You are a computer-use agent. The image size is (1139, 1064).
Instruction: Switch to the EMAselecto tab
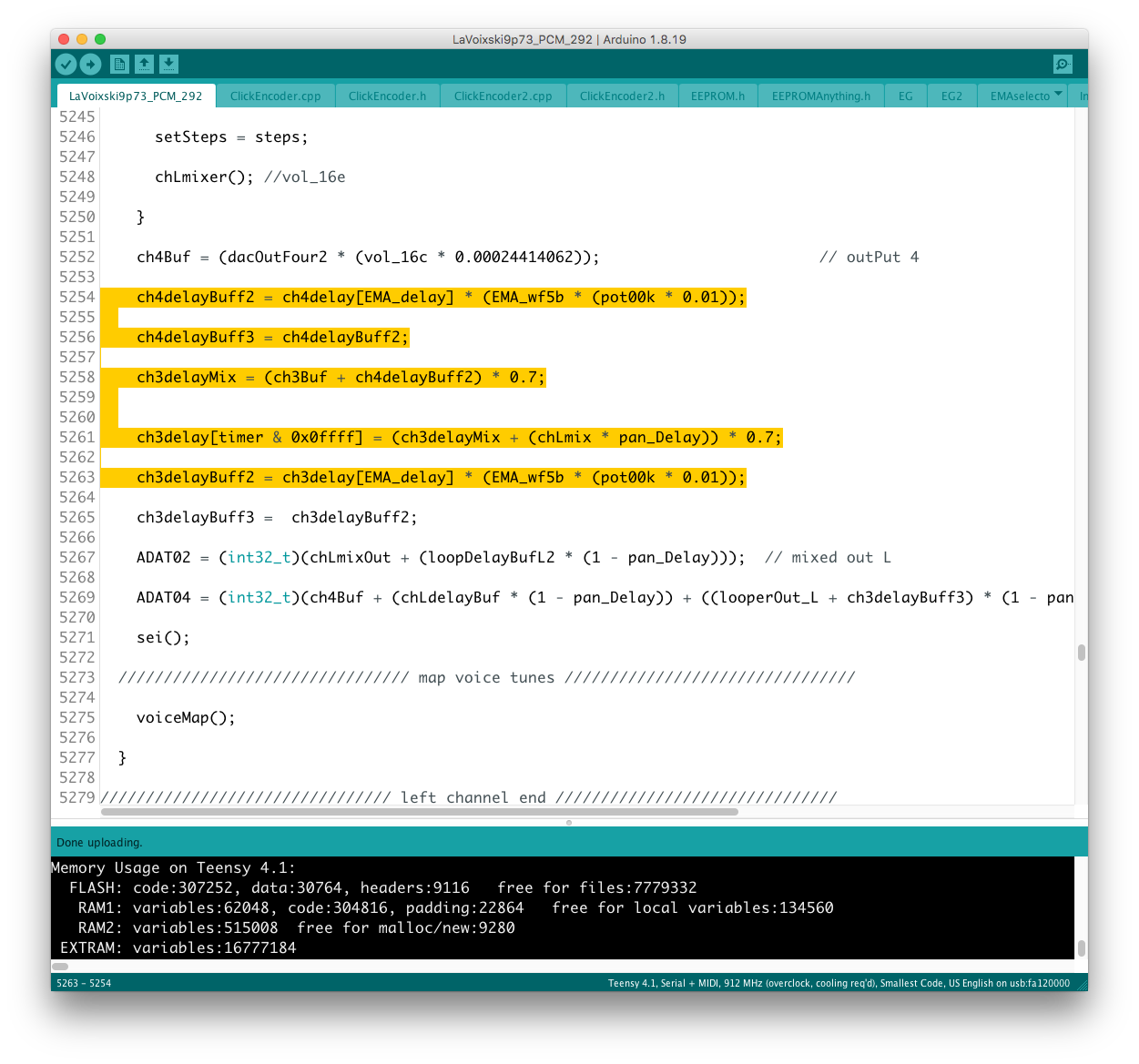(1020, 96)
